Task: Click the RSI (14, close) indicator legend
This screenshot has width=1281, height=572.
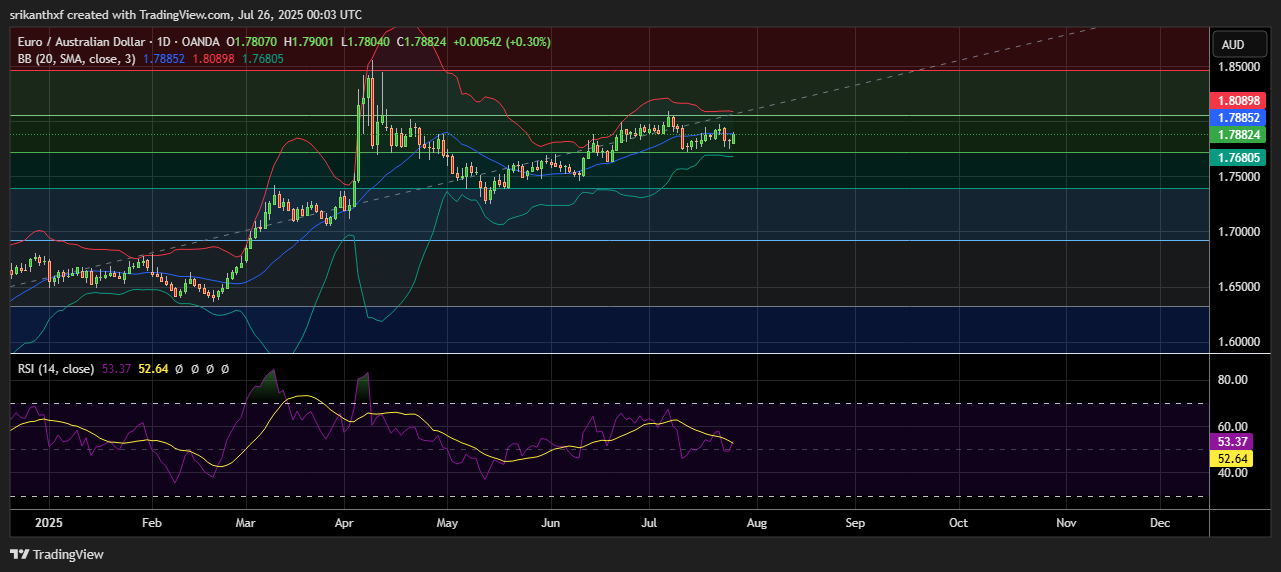Action: click(56, 369)
